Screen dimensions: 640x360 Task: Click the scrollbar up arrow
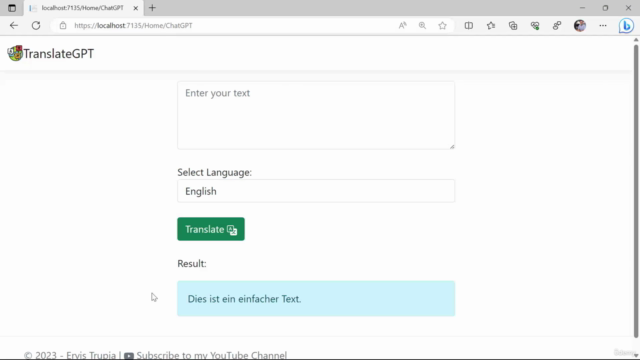[x=636, y=39]
